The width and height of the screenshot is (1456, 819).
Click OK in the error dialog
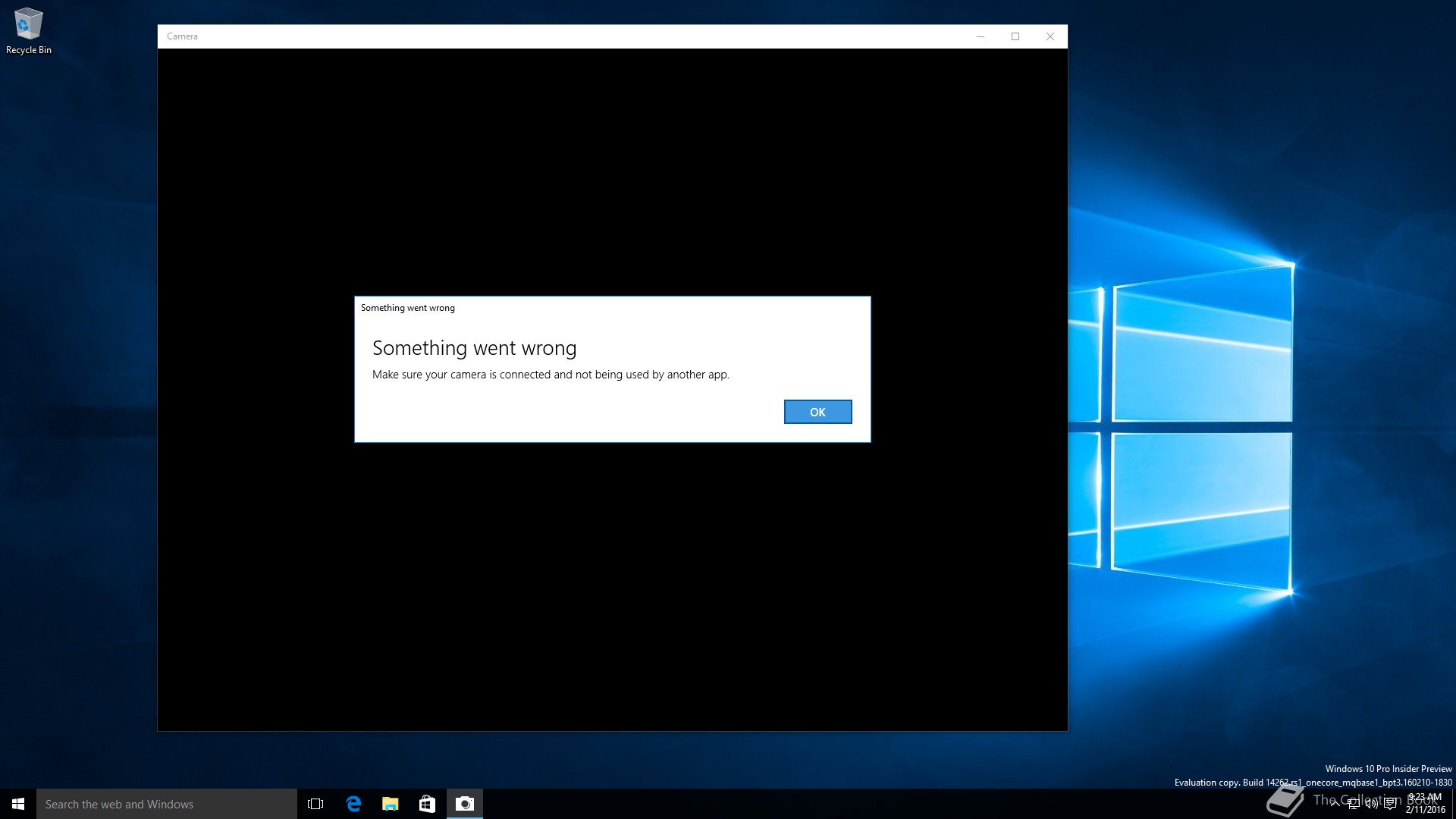tap(817, 412)
